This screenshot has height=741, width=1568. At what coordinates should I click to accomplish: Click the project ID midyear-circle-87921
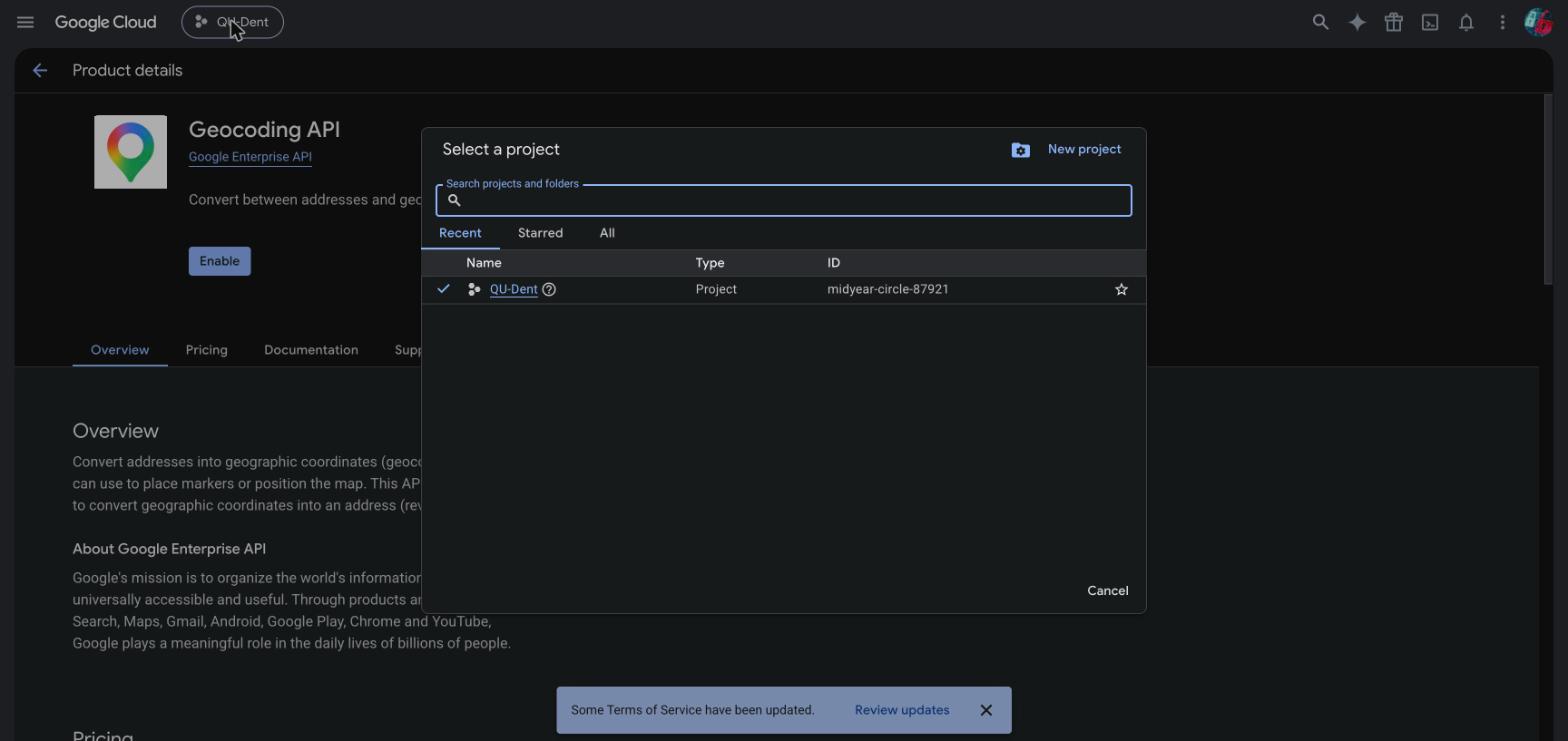point(888,289)
